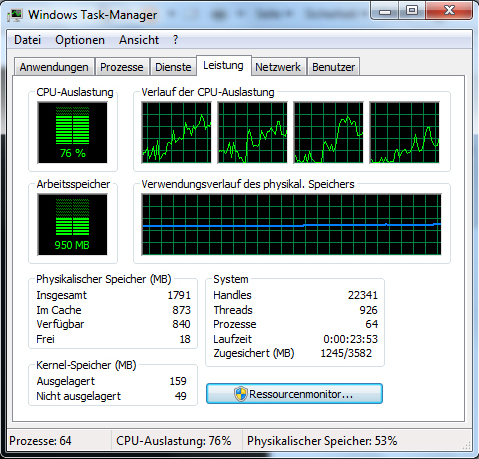Switch to the Benutzer tab
Screen dimensions: 479x459
(x=333, y=67)
